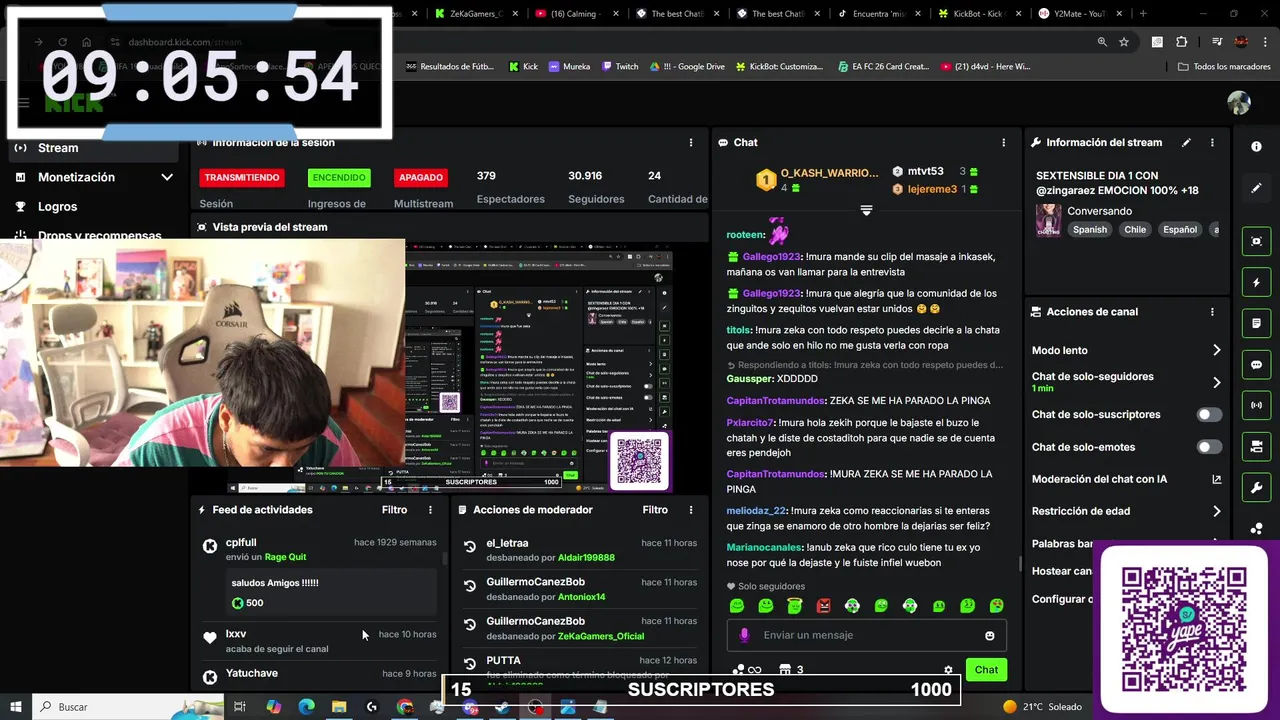This screenshot has width=1280, height=720.
Task: Click the user avatar at top right
Action: click(1239, 103)
